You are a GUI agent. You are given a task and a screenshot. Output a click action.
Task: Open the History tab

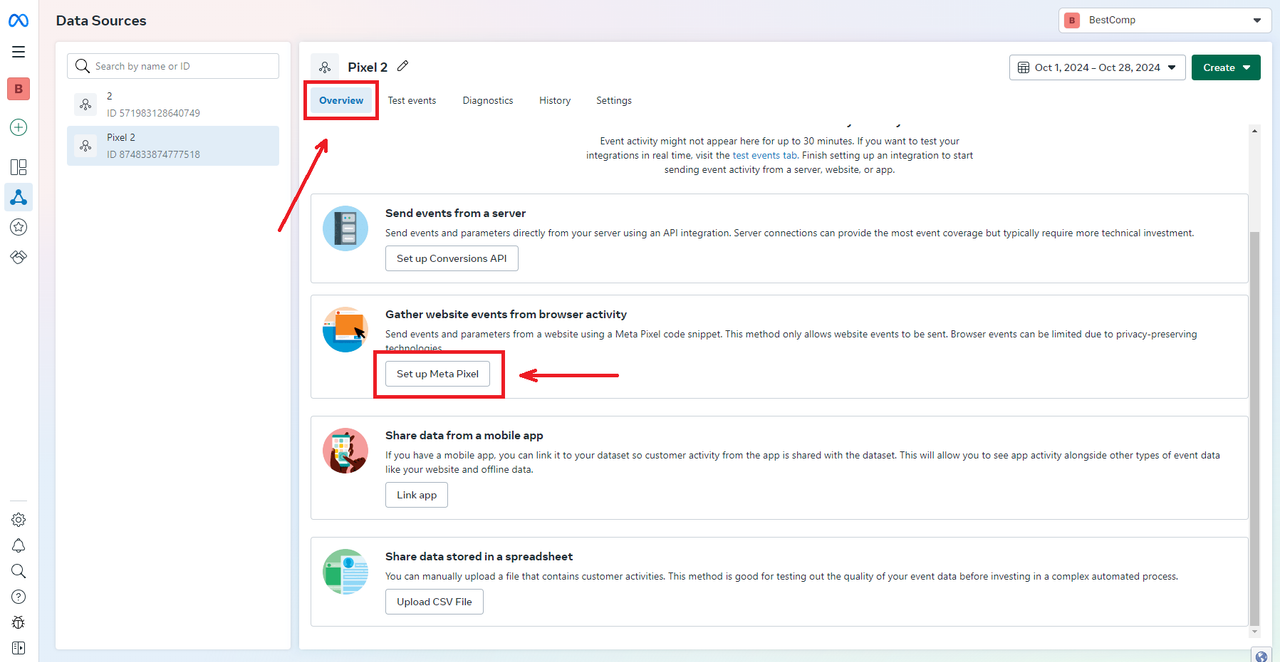tap(555, 100)
